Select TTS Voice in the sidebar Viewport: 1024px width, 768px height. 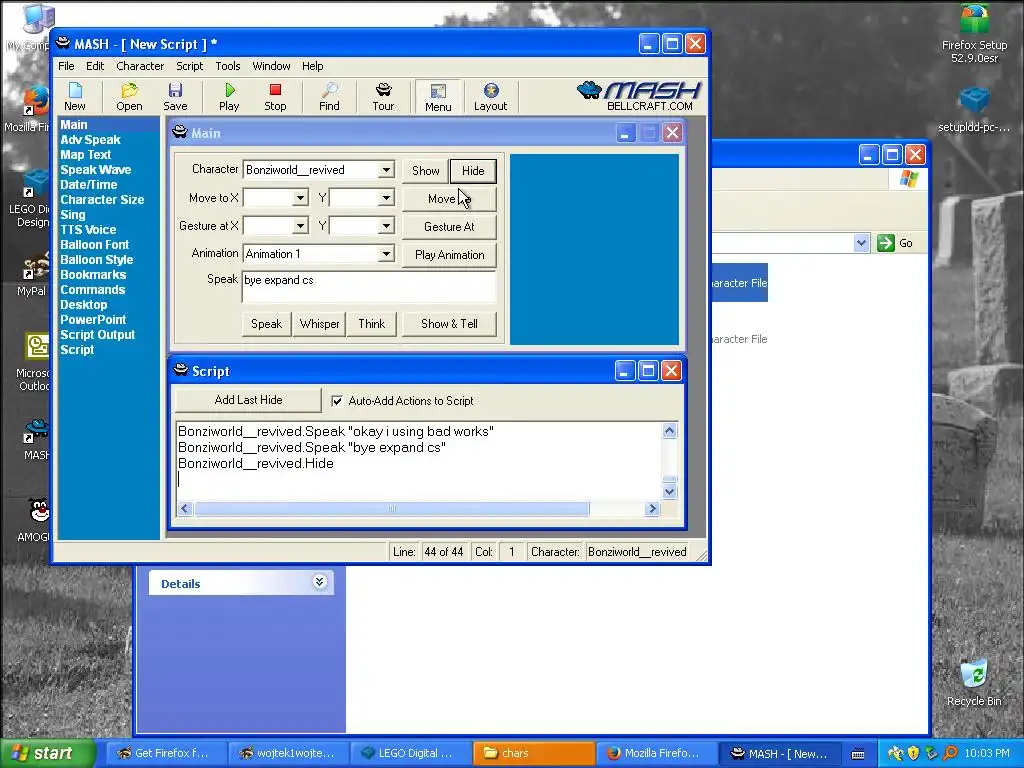[x=88, y=230]
